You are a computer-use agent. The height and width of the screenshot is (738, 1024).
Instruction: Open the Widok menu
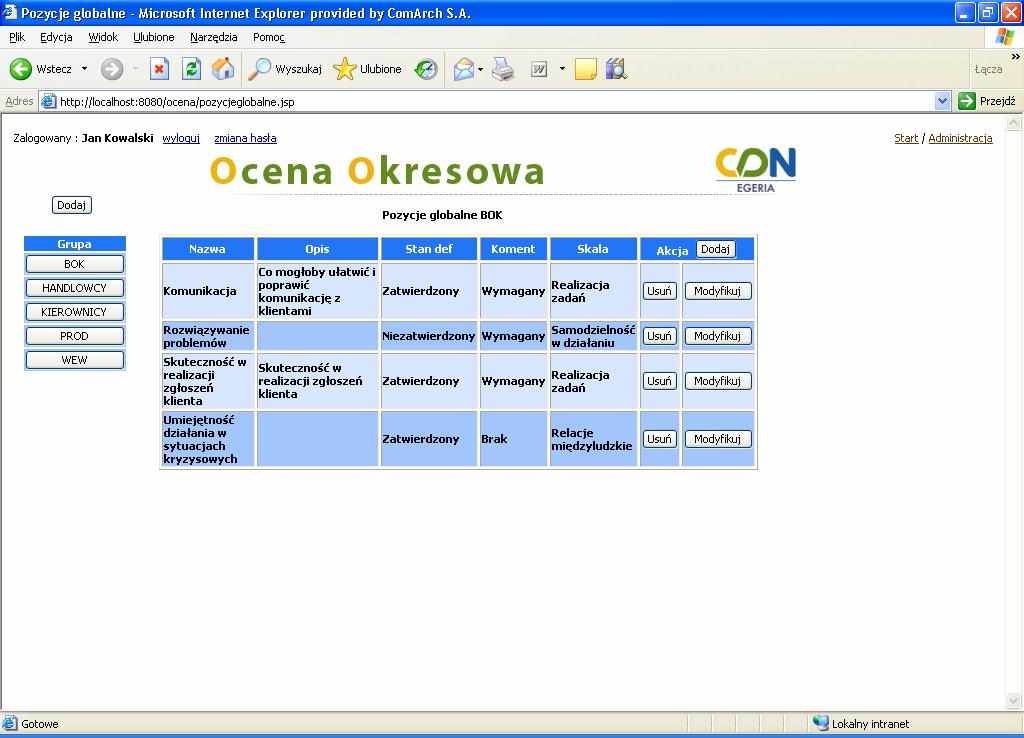click(103, 37)
